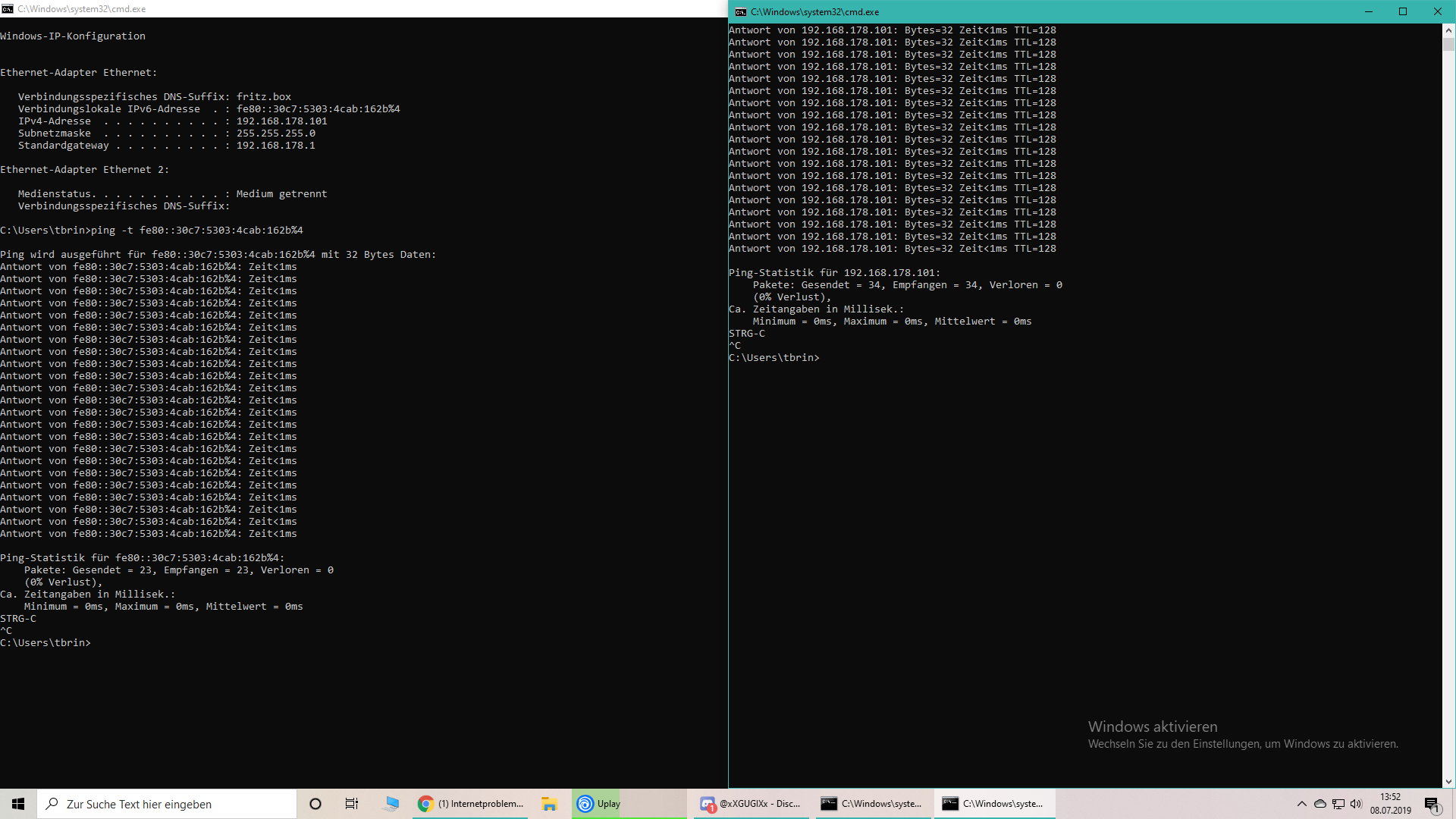Viewport: 1456px width, 819px height.
Task: Open system menu via left cmd title icon
Action: point(7,8)
